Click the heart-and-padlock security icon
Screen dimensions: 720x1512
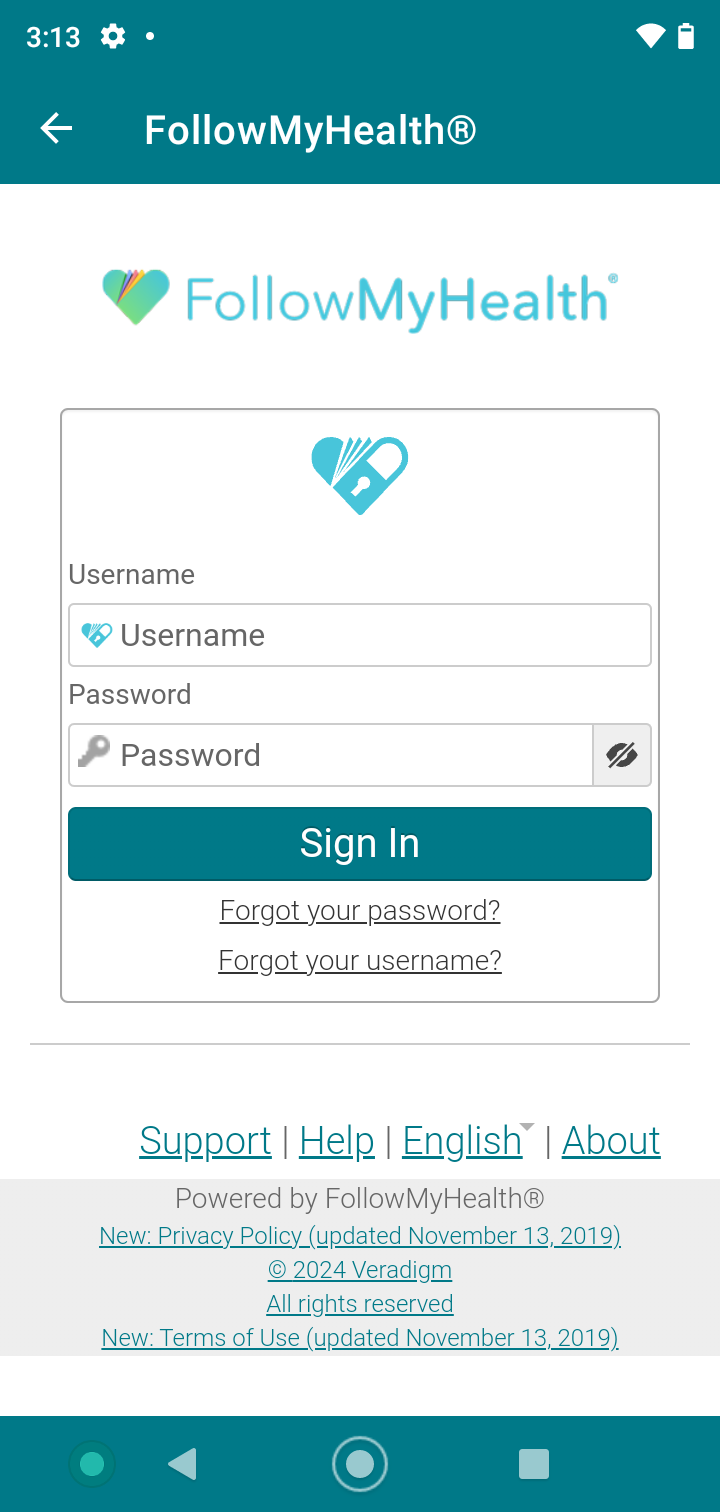(360, 475)
